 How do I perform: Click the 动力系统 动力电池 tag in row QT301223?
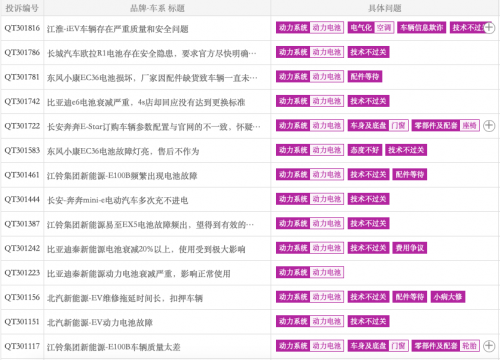point(310,273)
